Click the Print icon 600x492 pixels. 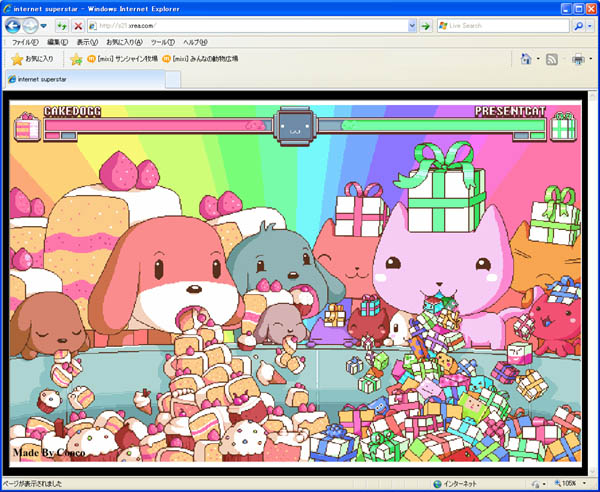click(578, 59)
